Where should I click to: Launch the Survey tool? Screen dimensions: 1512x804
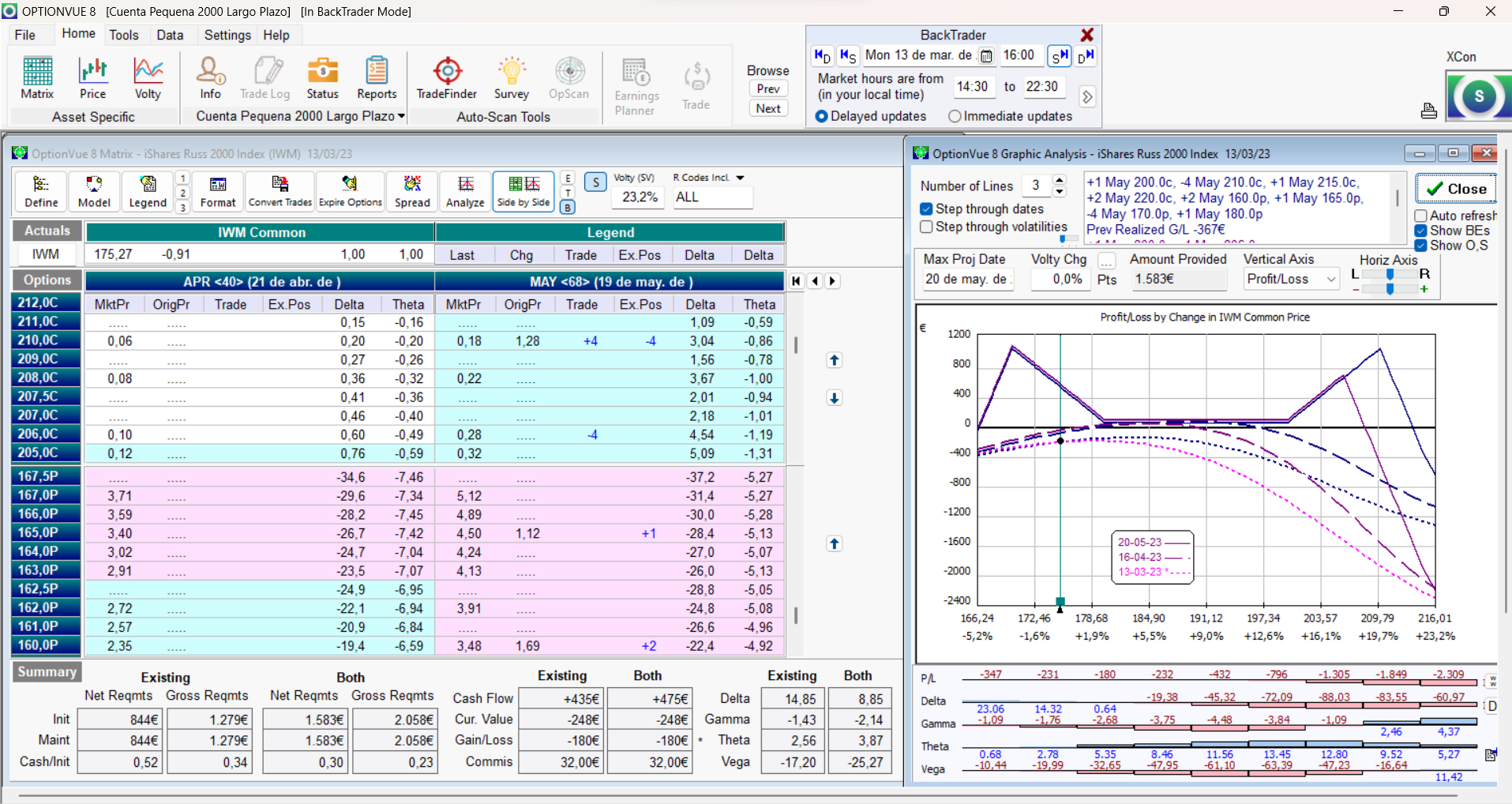[512, 78]
